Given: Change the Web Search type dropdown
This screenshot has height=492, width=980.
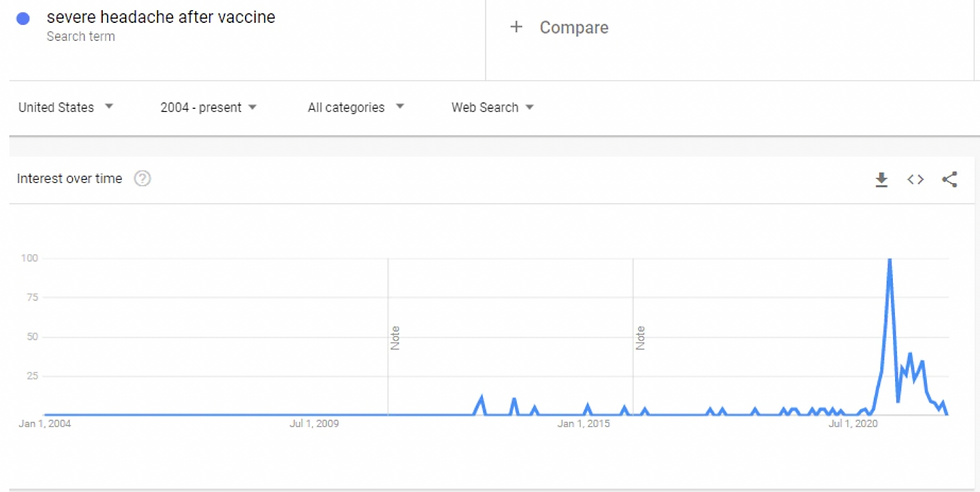Looking at the screenshot, I should pyautogui.click(x=492, y=108).
